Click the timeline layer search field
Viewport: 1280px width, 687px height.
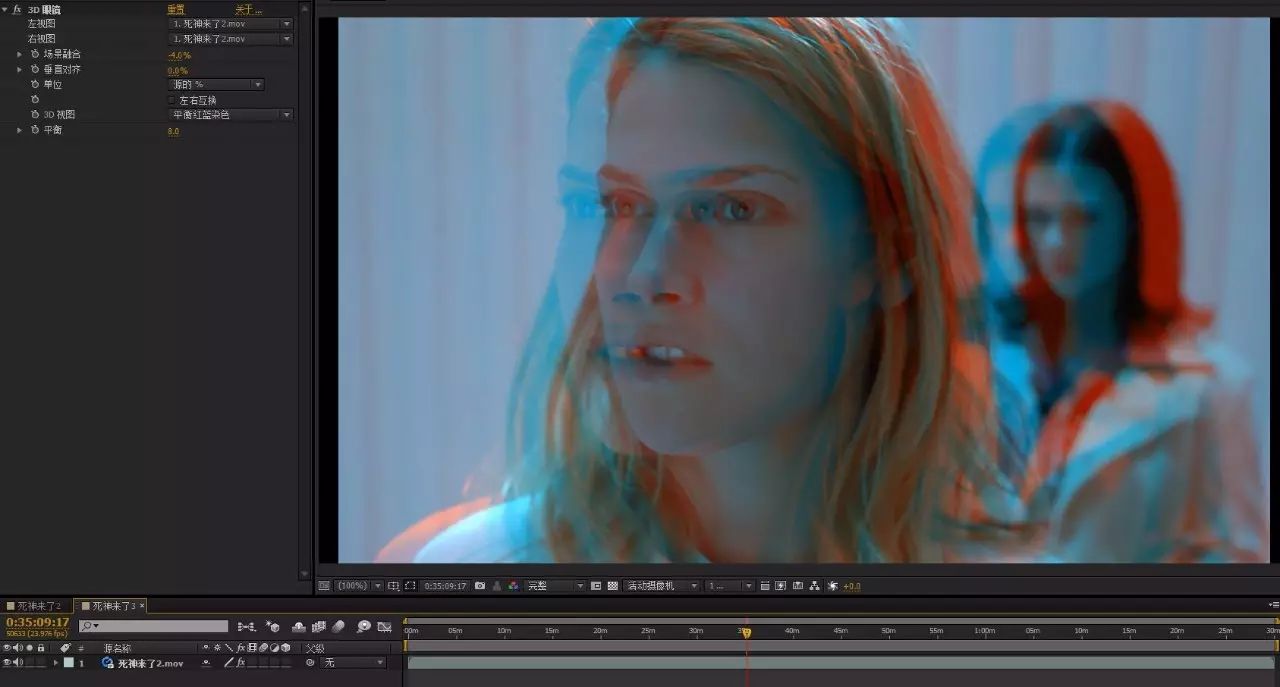pyautogui.click(x=153, y=627)
